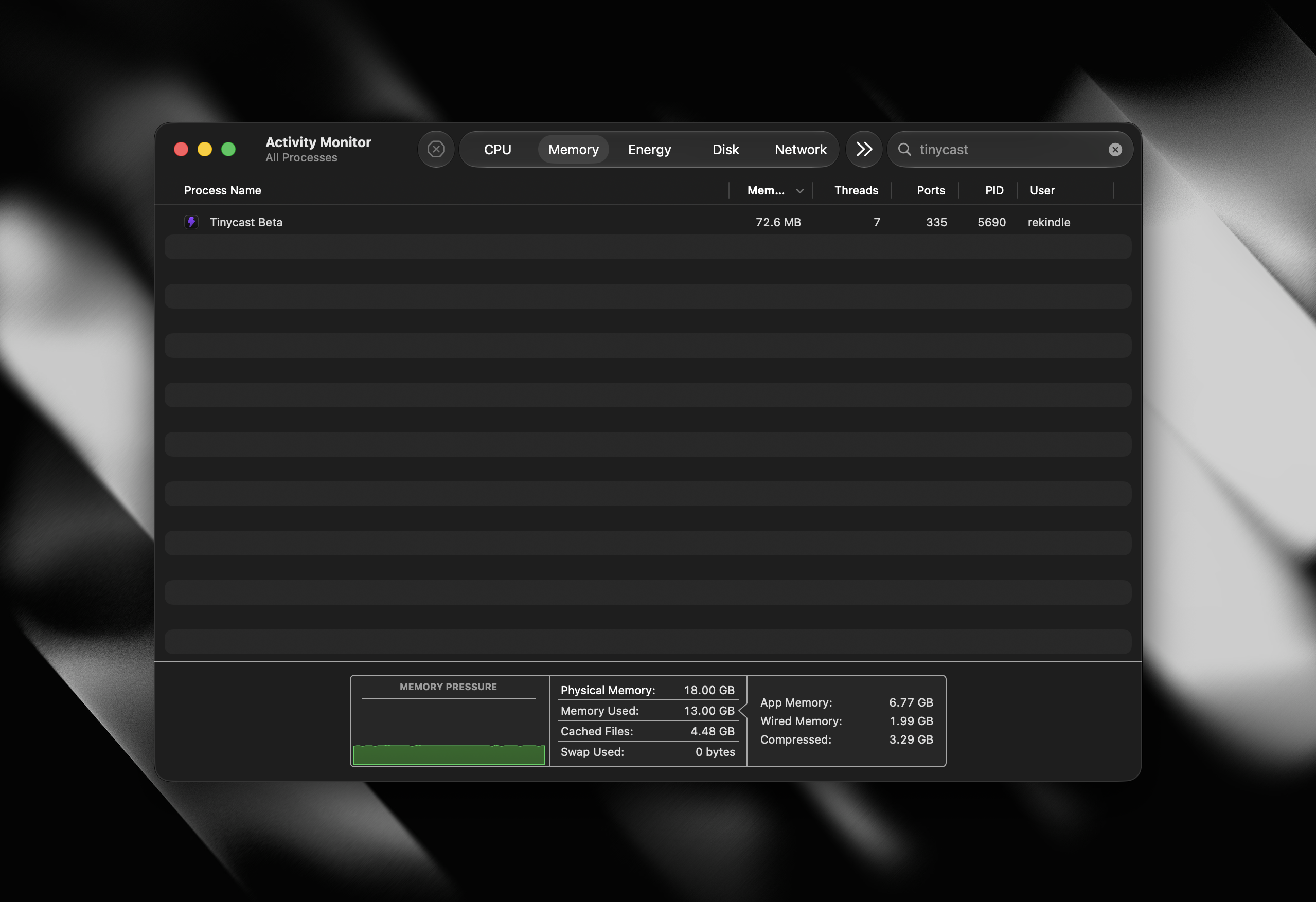This screenshot has height=902, width=1316.
Task: Open the toolbar overflow chevrons menu
Action: 864,149
